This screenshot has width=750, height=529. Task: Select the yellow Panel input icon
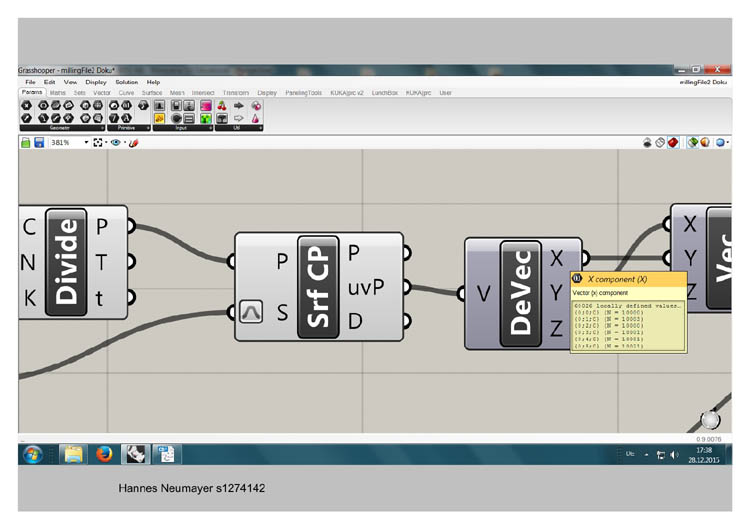click(159, 118)
